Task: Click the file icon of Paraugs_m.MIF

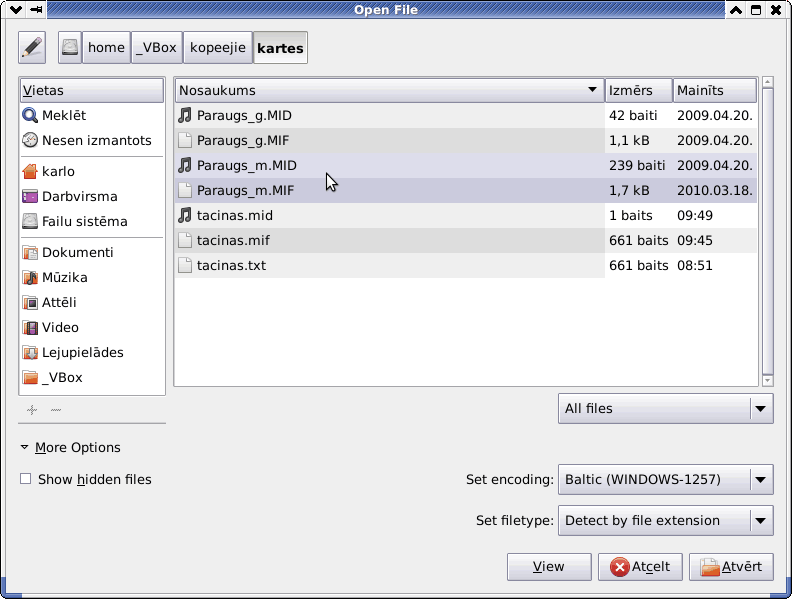Action: coord(185,190)
